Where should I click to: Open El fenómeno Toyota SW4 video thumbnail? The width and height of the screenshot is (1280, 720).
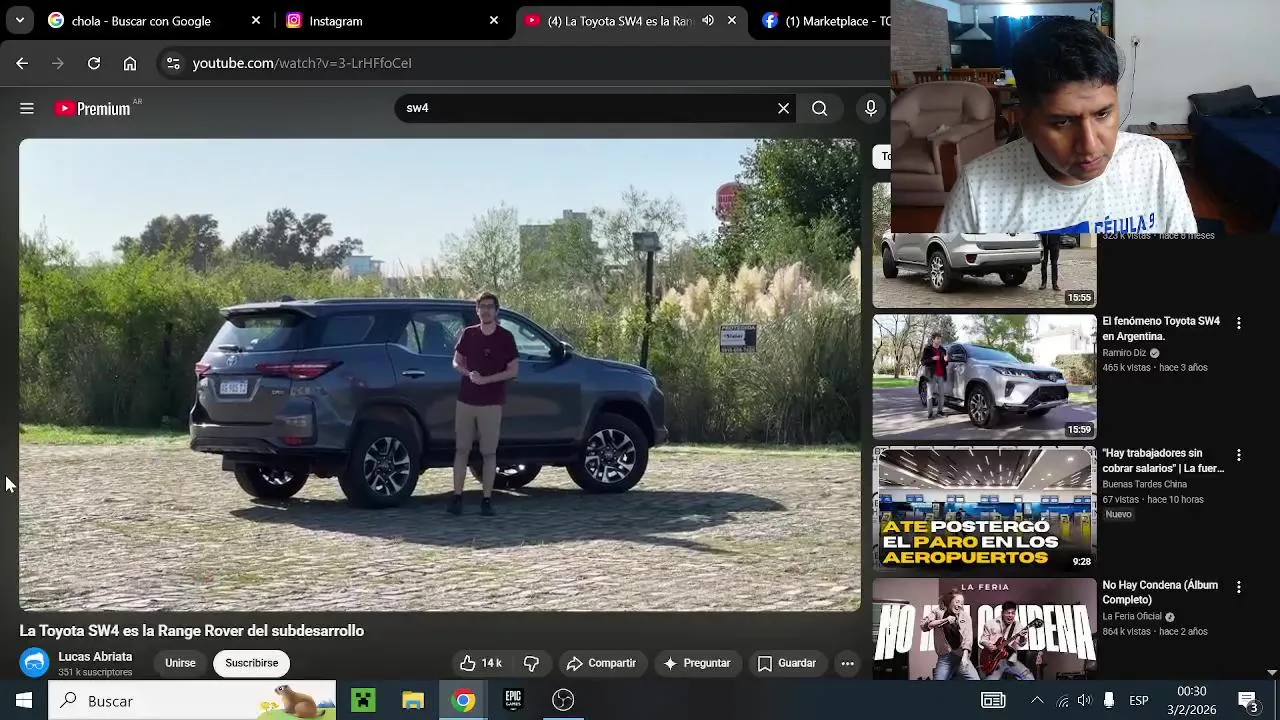point(984,377)
